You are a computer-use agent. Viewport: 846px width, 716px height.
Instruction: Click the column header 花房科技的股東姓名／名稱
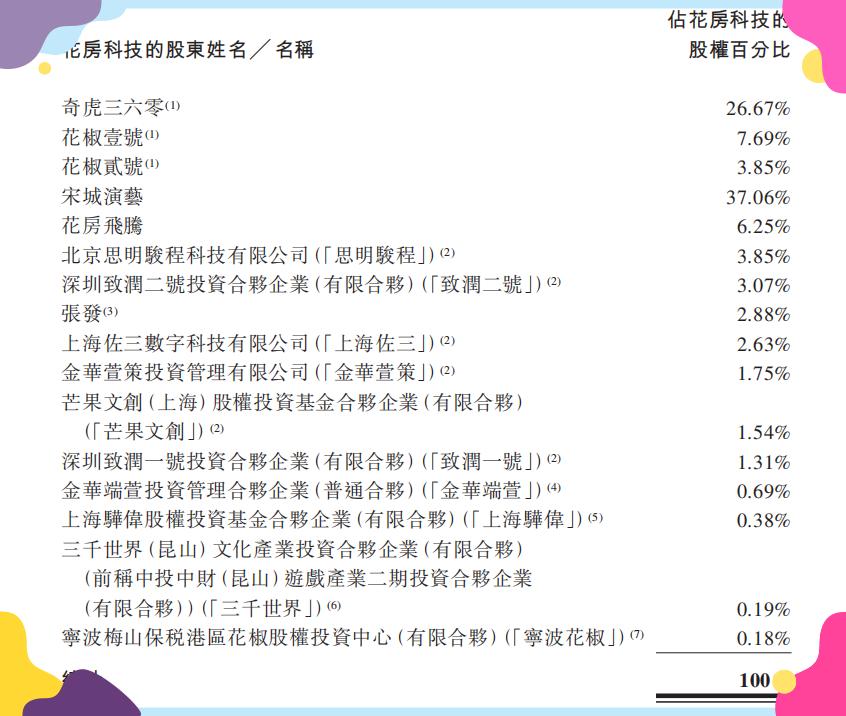188,50
